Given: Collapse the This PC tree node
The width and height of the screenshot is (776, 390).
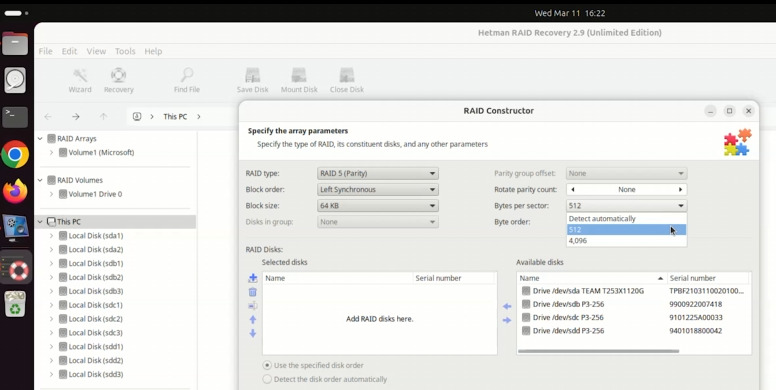Looking at the screenshot, I should click(40, 222).
